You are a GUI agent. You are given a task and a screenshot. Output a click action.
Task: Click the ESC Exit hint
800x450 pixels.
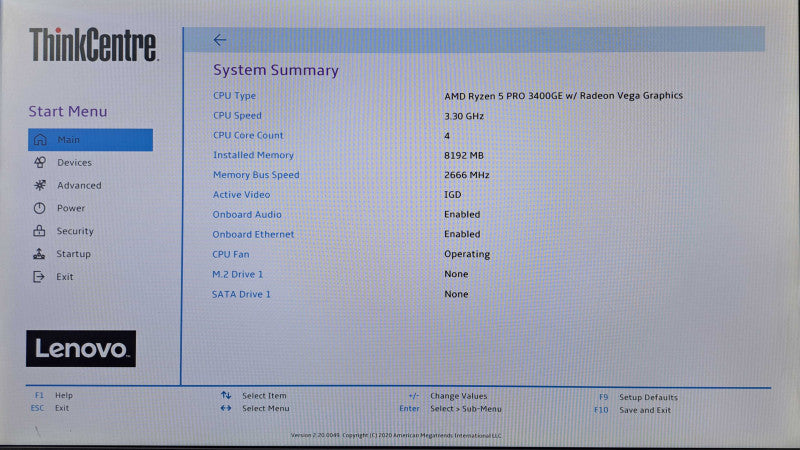point(49,408)
